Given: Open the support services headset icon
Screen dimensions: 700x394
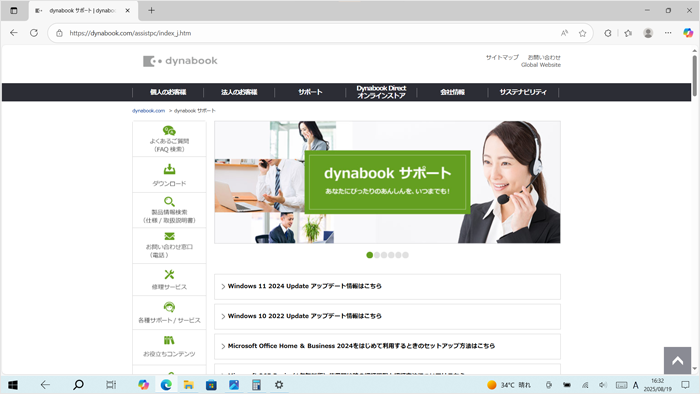Looking at the screenshot, I should pyautogui.click(x=169, y=307).
